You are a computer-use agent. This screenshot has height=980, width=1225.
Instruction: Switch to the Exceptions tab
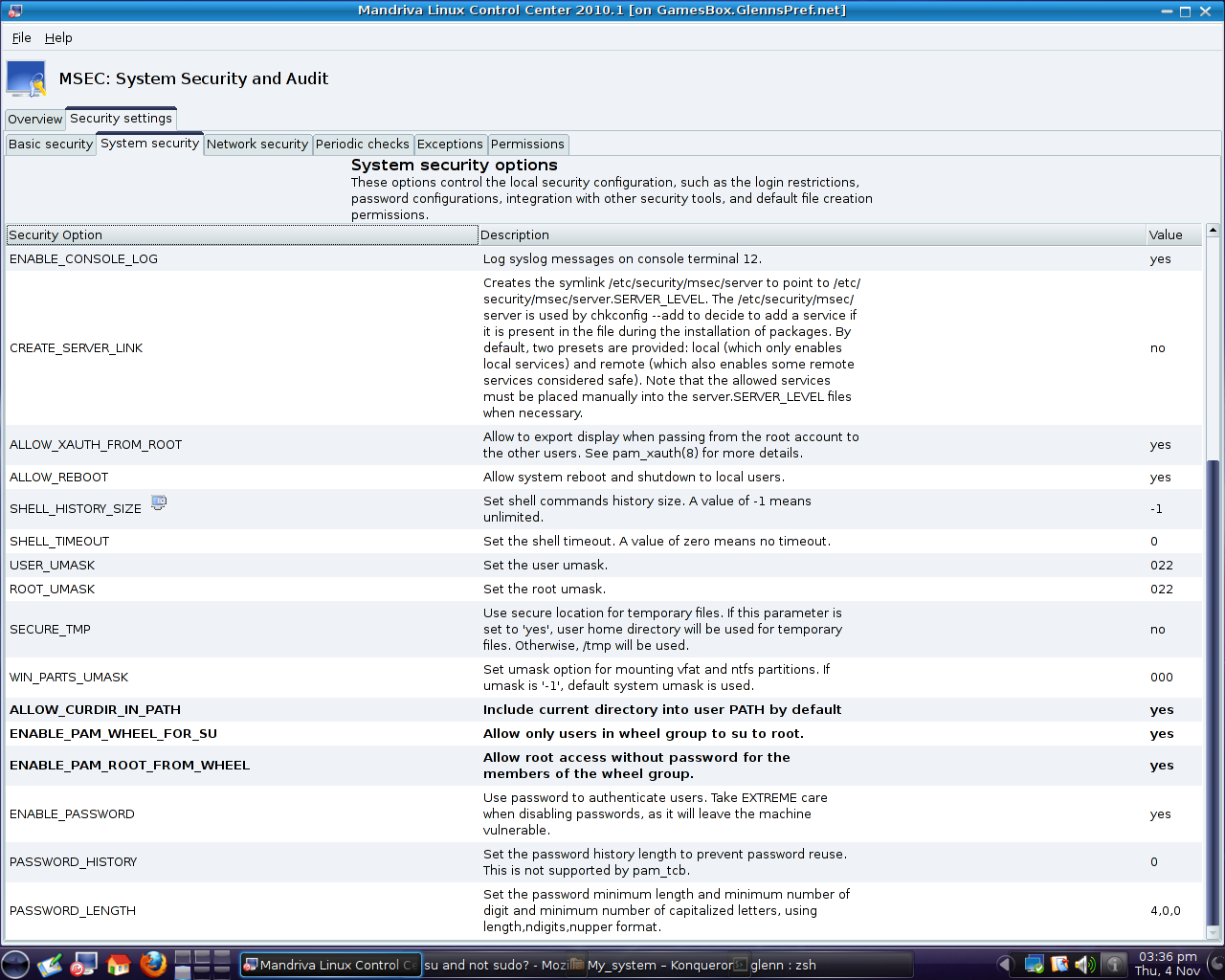click(x=450, y=144)
